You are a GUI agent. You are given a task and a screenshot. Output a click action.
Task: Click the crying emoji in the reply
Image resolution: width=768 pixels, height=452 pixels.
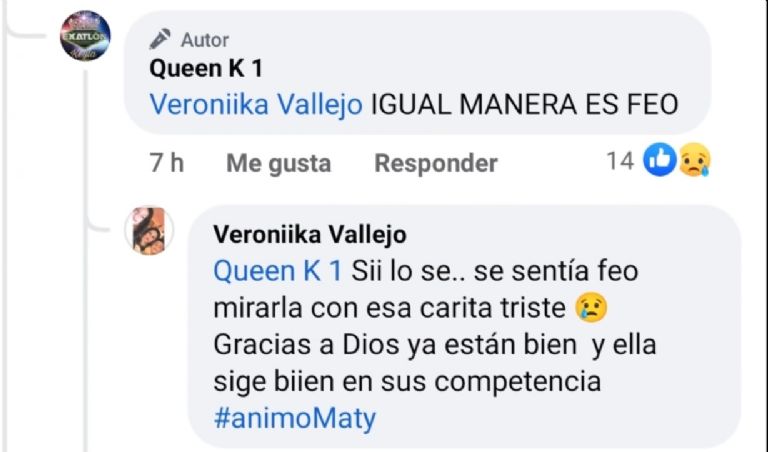point(592,308)
